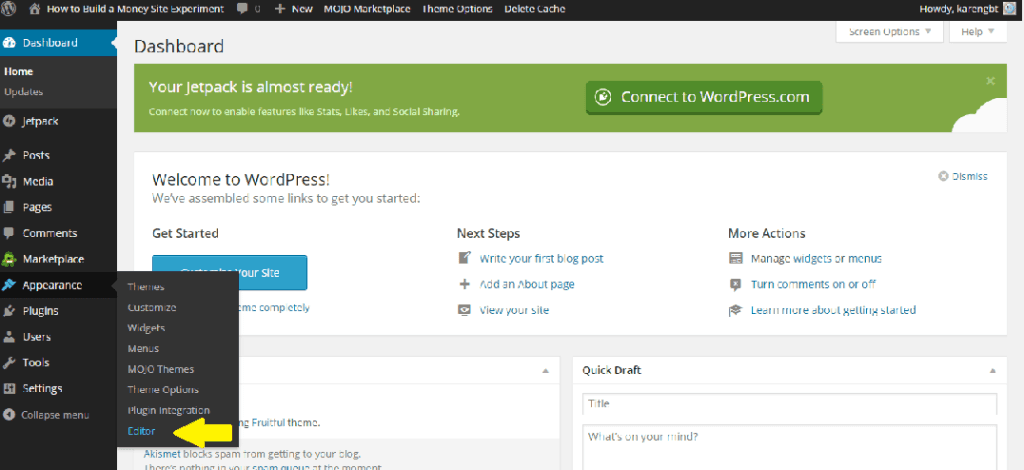1024x470 pixels.
Task: Open Manage widgets or menus link
Action: [816, 258]
